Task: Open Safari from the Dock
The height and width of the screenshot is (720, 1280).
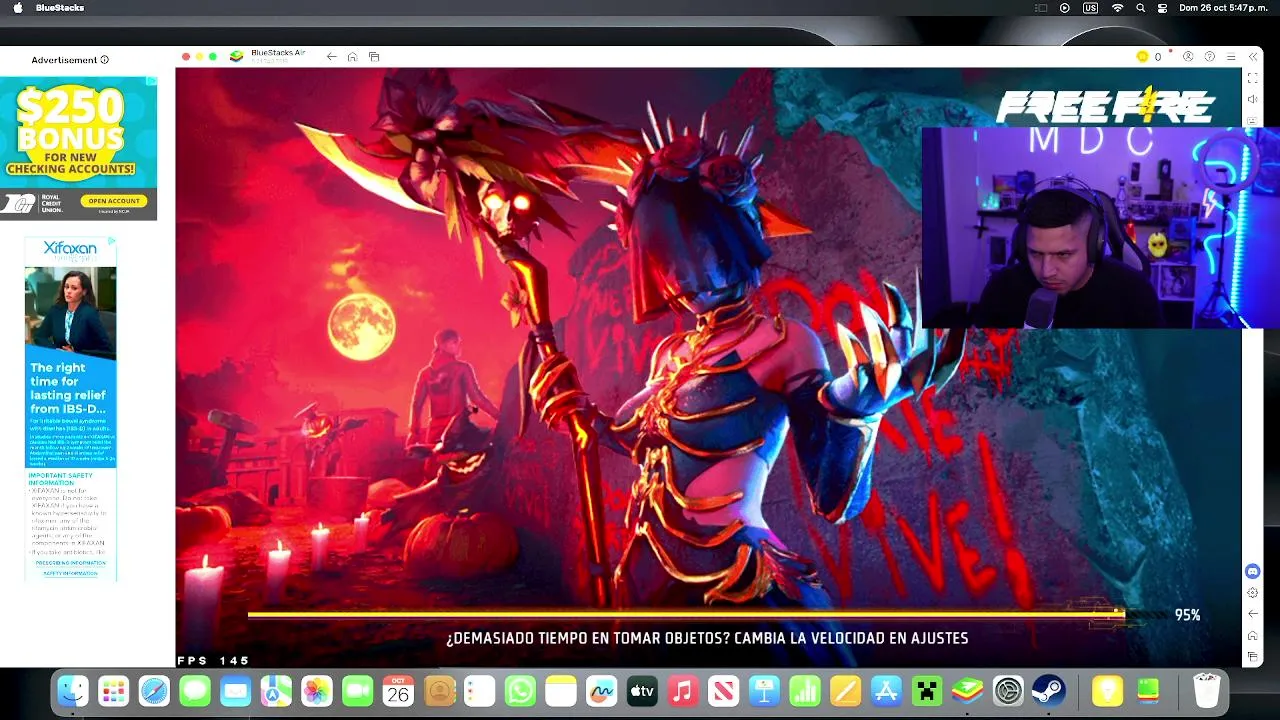Action: coord(154,691)
